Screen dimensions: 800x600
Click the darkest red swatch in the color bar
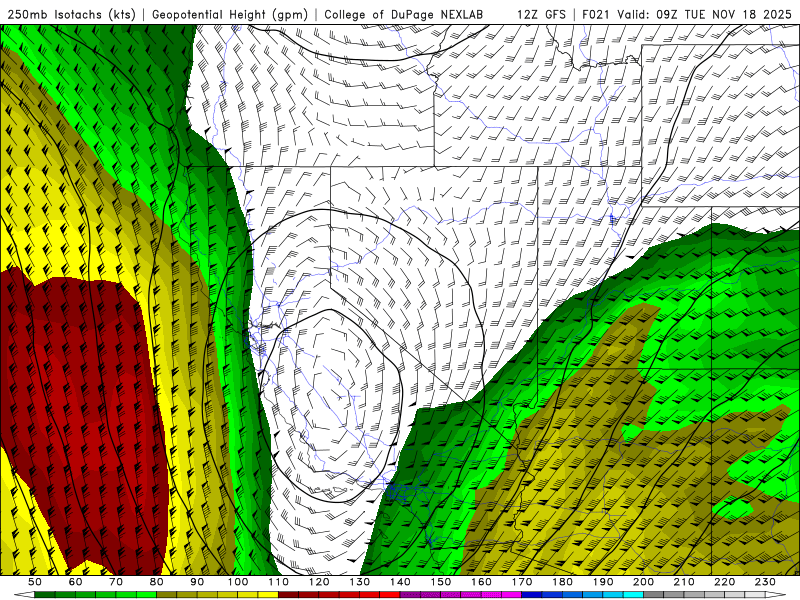[x=289, y=595]
